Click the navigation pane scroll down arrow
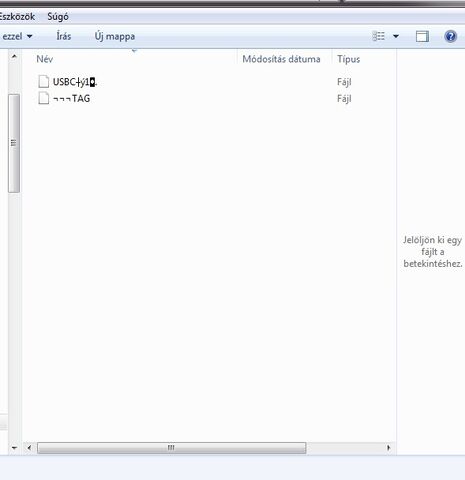This screenshot has height=480, width=465. (14, 448)
